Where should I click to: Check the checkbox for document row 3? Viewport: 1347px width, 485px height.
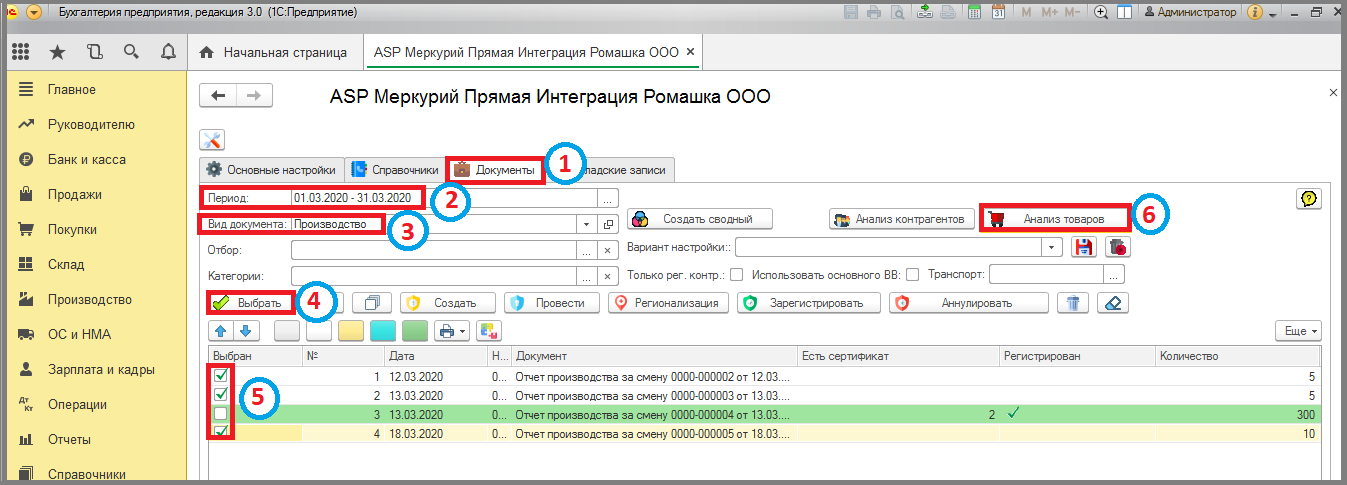pyautogui.click(x=220, y=413)
